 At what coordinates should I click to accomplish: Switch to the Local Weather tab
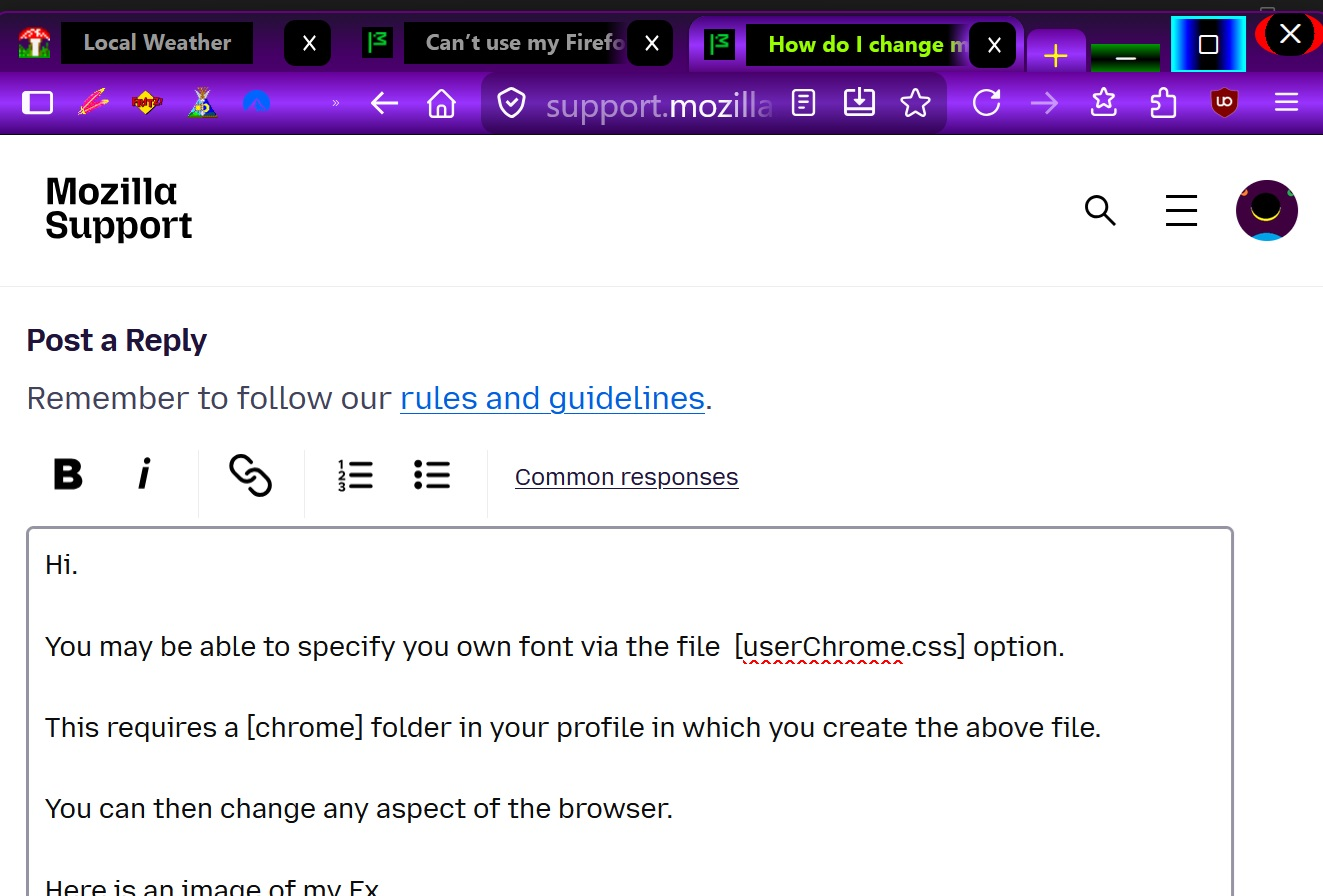(157, 43)
